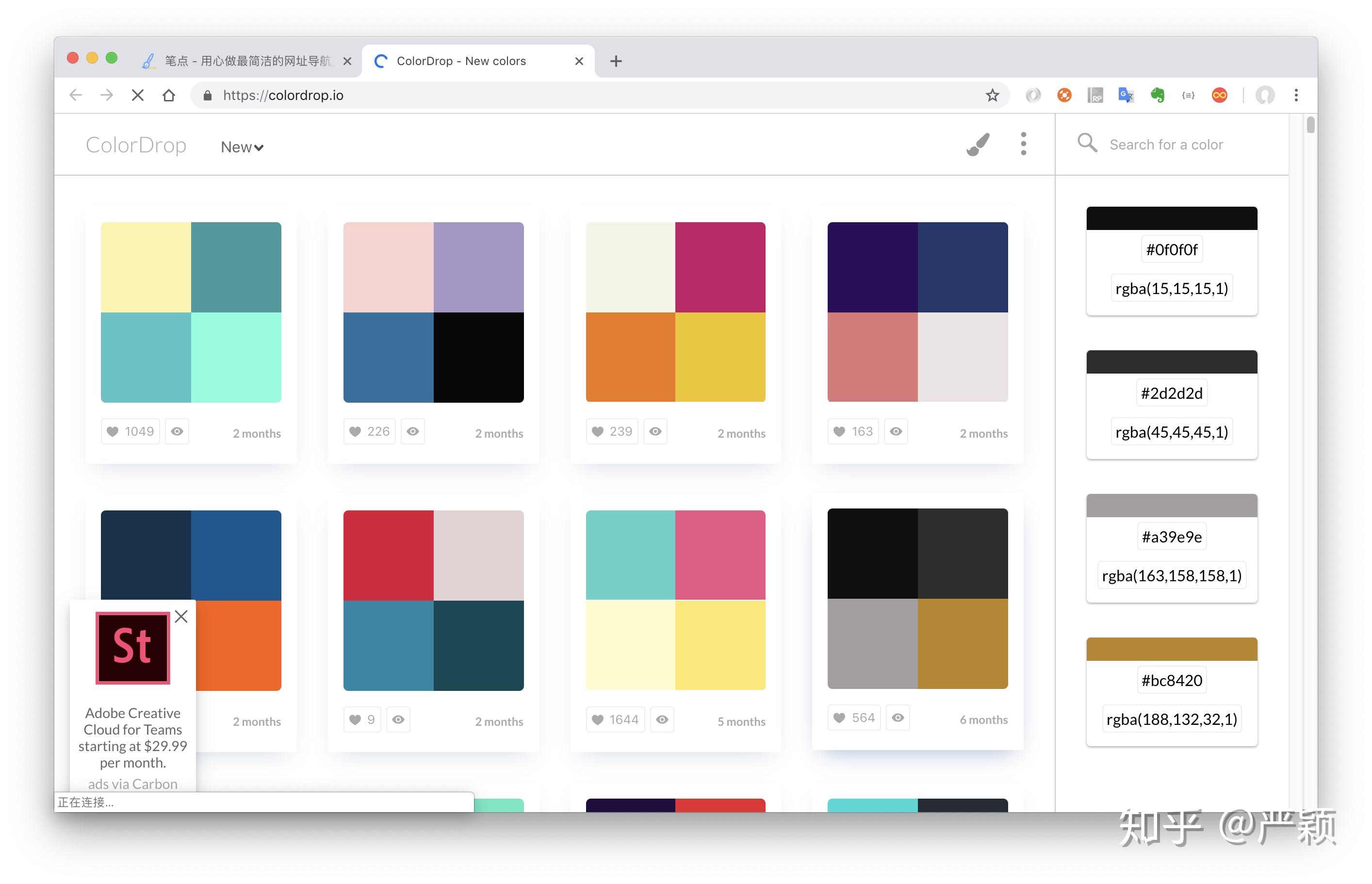Expand the New sorting dropdown
Image resolution: width=1372 pixels, height=884 pixels.
point(242,147)
